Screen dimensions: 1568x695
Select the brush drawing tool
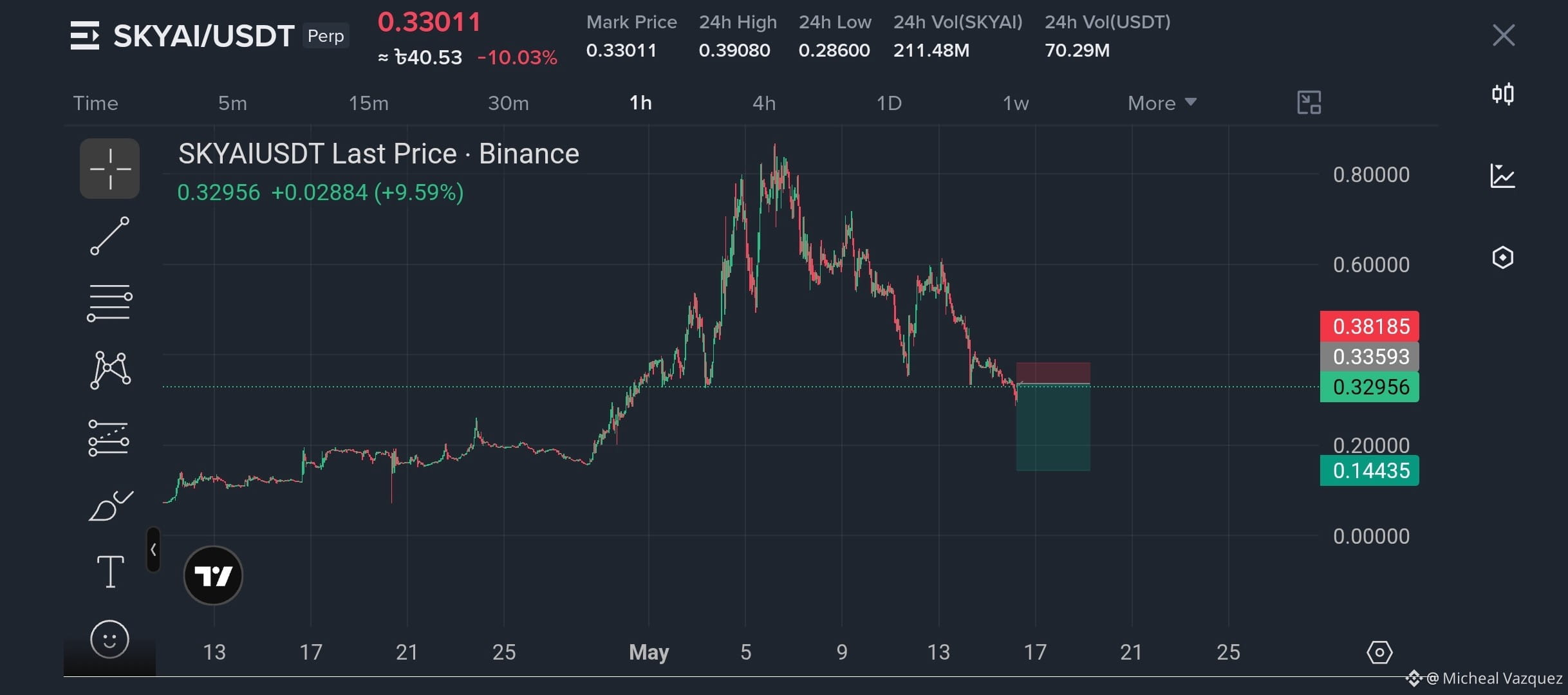pyautogui.click(x=110, y=505)
